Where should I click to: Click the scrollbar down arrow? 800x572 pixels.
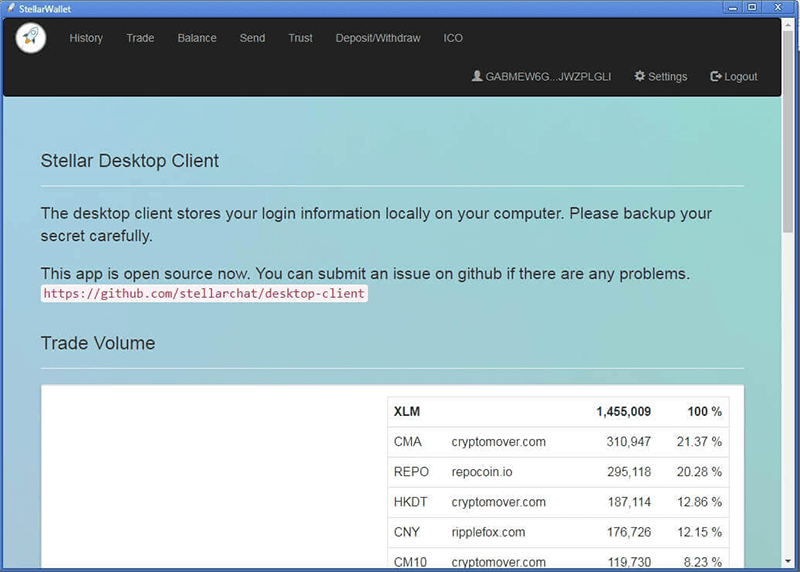click(788, 561)
